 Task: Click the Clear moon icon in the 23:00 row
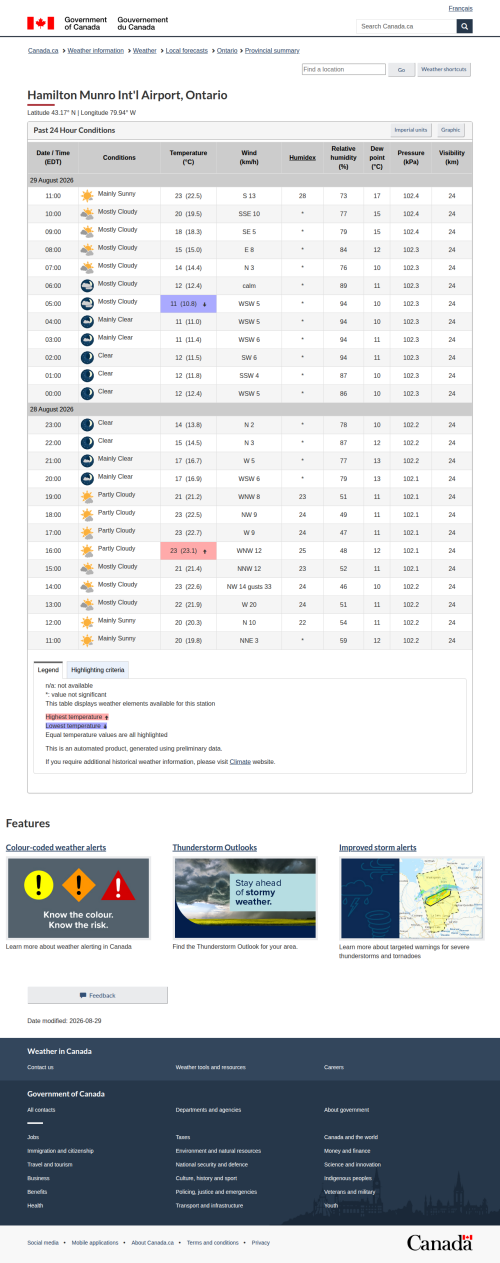87,425
